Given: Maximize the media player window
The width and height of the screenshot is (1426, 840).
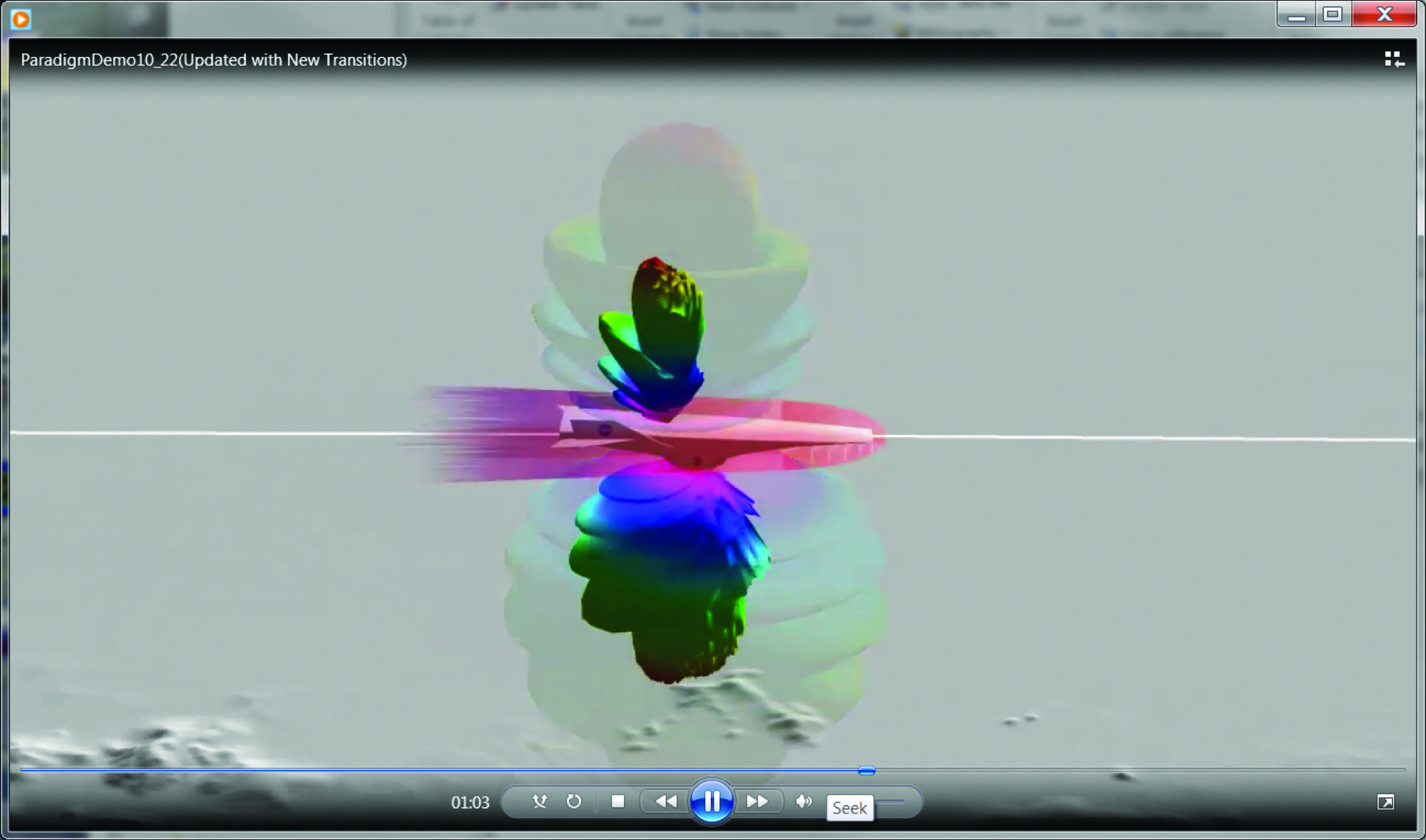Looking at the screenshot, I should point(1332,14).
